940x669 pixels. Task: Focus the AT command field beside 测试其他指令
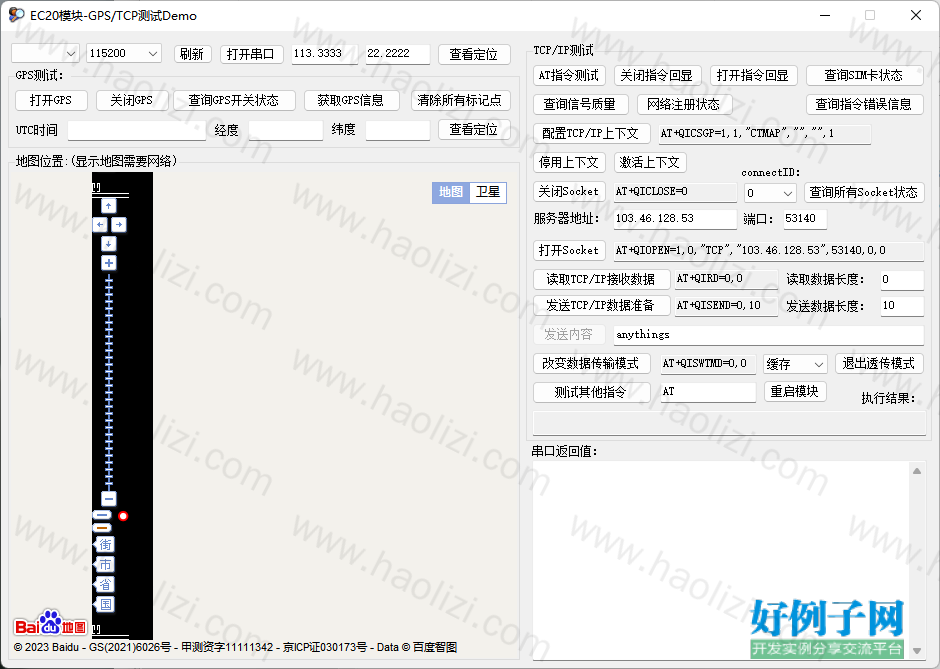click(709, 392)
